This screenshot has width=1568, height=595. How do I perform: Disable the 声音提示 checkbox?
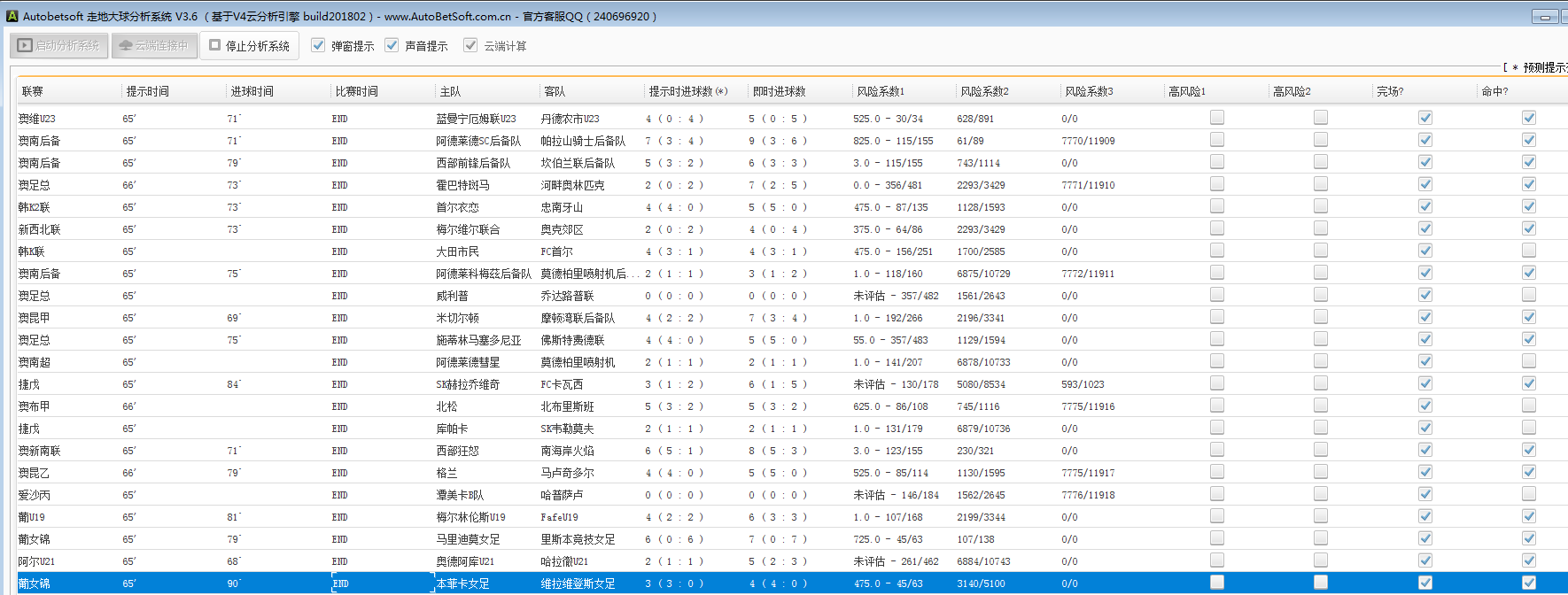tap(392, 45)
